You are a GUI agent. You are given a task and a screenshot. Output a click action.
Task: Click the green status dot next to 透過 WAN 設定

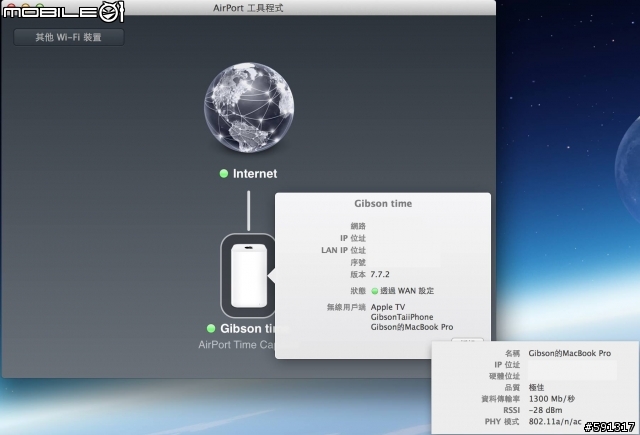(x=375, y=291)
